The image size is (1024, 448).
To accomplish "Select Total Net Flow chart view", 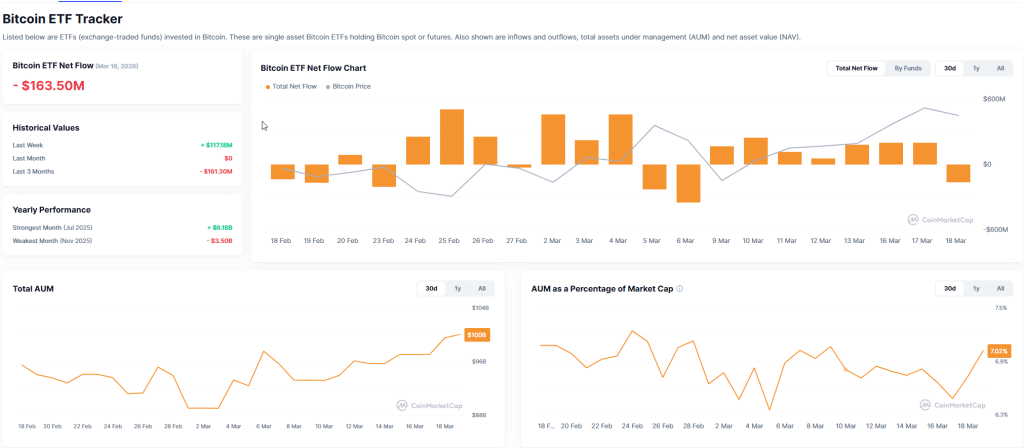I will [857, 68].
